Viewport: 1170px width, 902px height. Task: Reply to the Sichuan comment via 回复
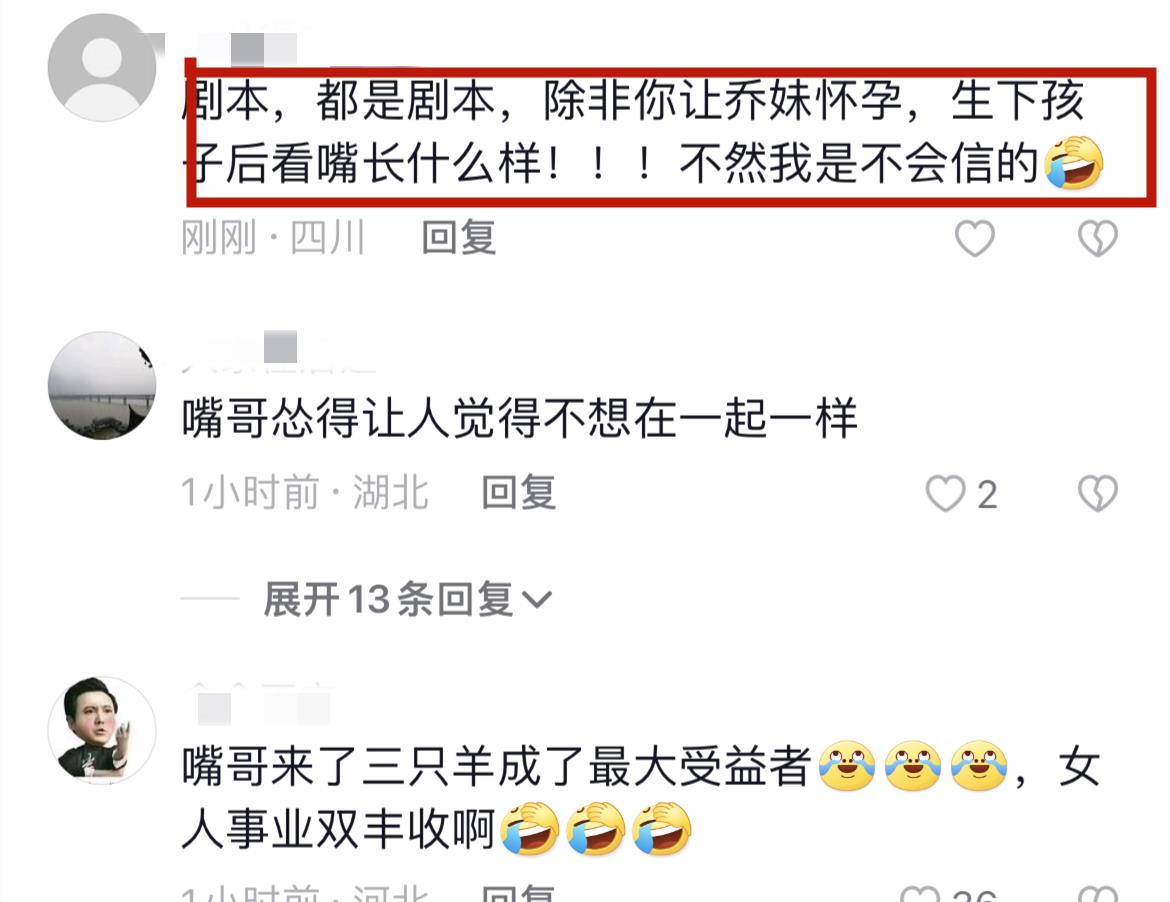[458, 238]
